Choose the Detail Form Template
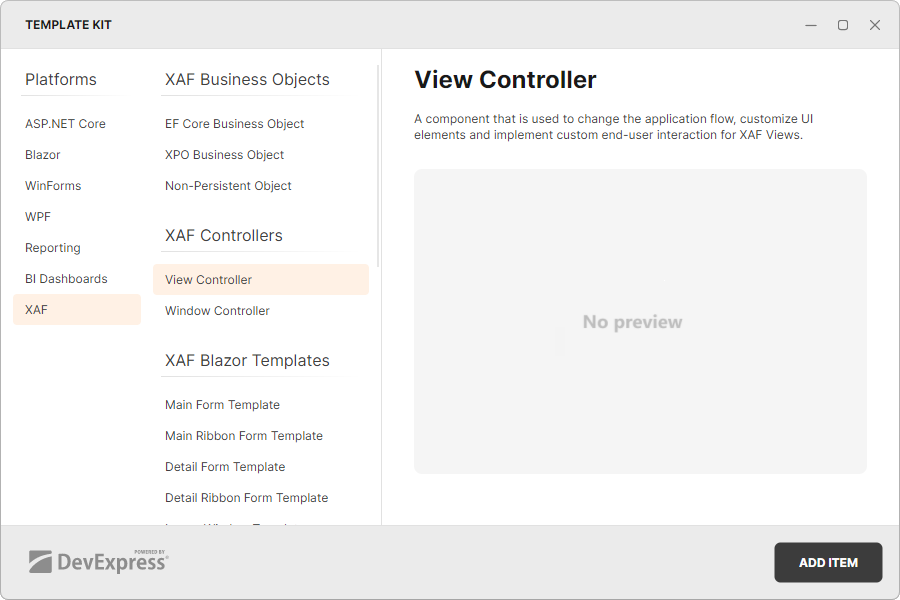This screenshot has height=600, width=900. point(225,466)
